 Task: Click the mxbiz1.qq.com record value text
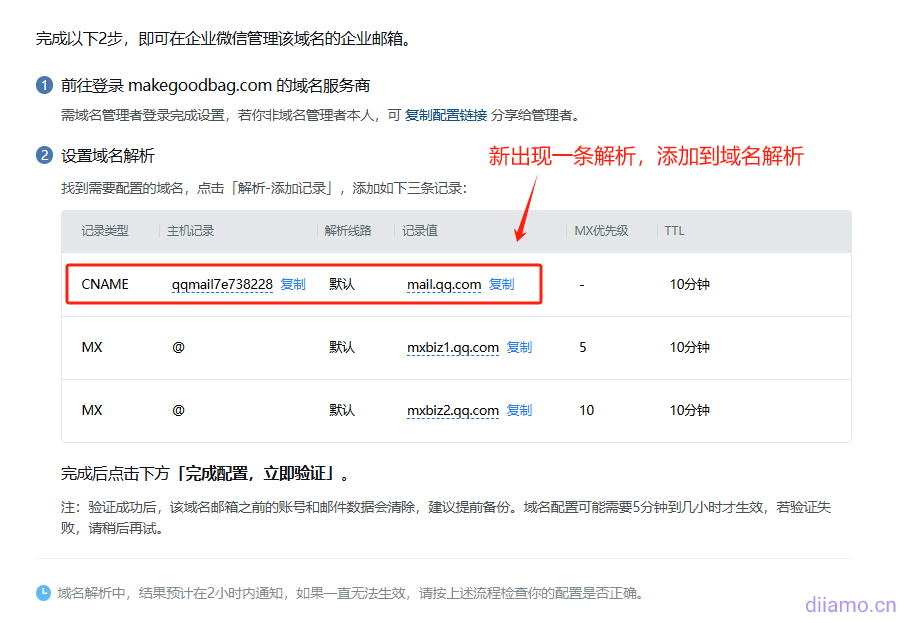click(x=453, y=347)
